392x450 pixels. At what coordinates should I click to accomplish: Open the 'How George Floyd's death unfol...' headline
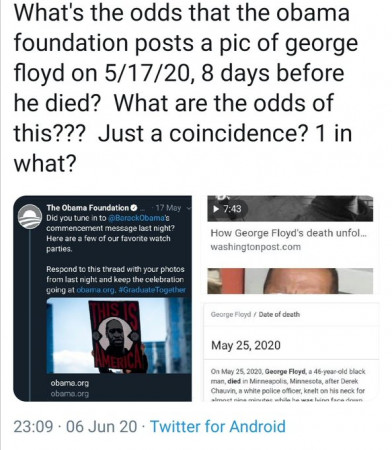click(289, 233)
